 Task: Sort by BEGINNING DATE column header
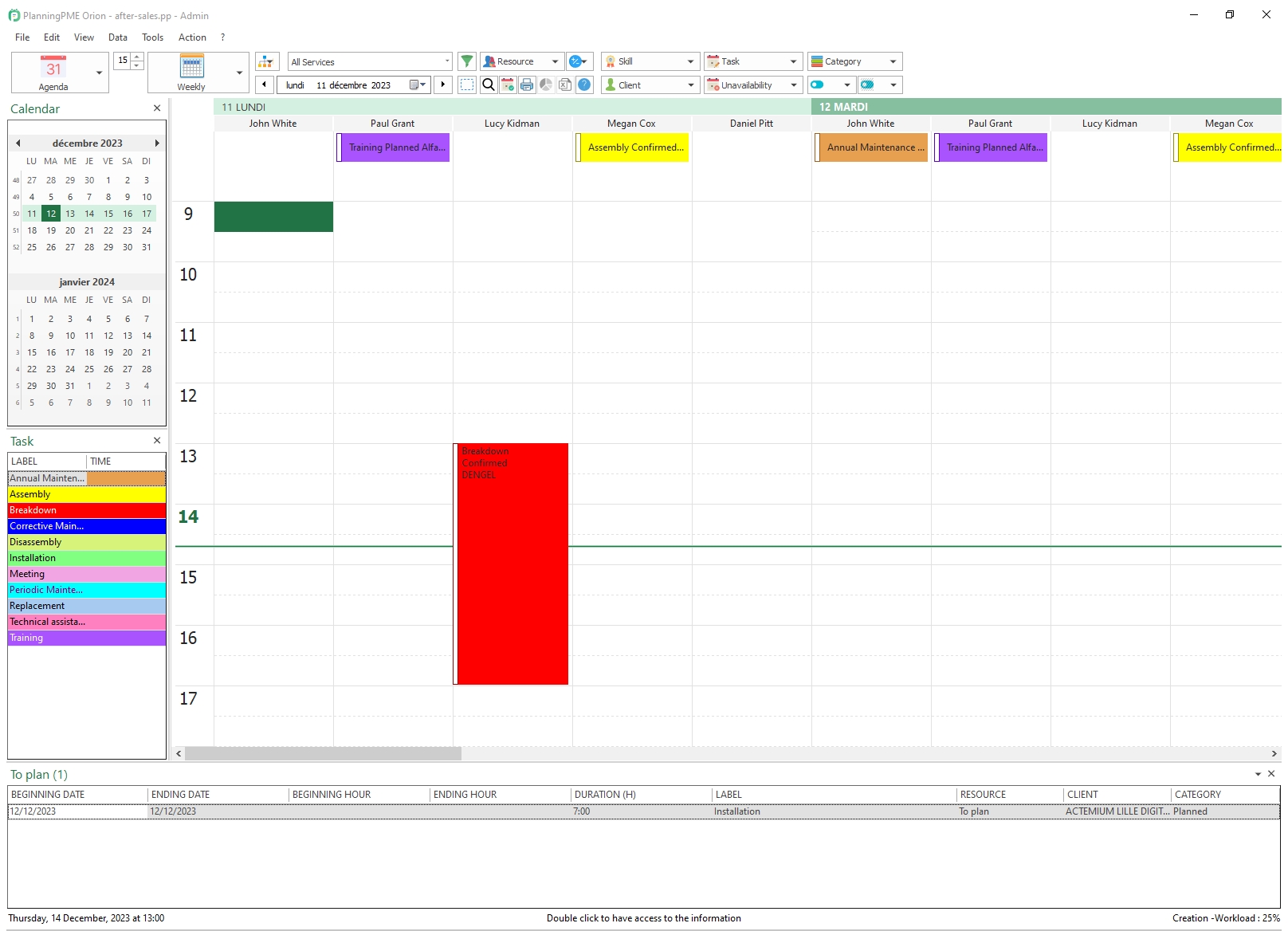[x=77, y=795]
